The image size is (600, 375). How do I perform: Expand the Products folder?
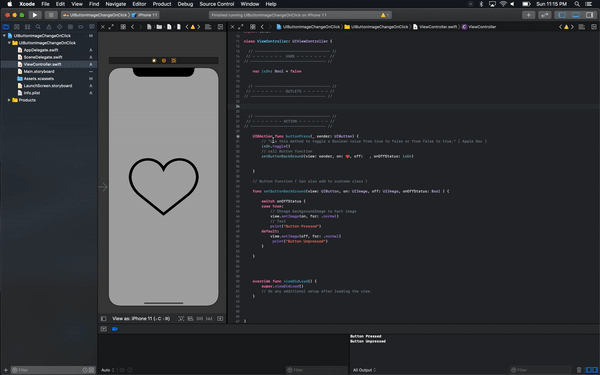pos(9,100)
